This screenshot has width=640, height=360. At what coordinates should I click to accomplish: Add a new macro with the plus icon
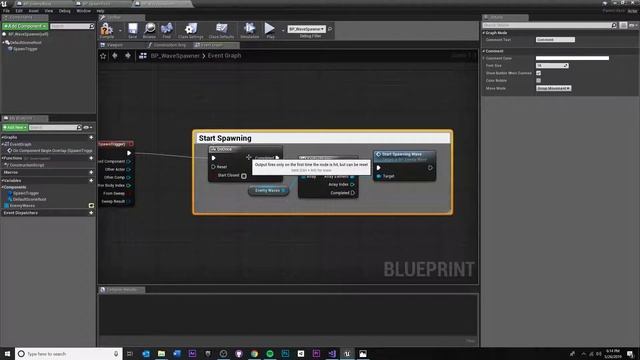coord(91,172)
